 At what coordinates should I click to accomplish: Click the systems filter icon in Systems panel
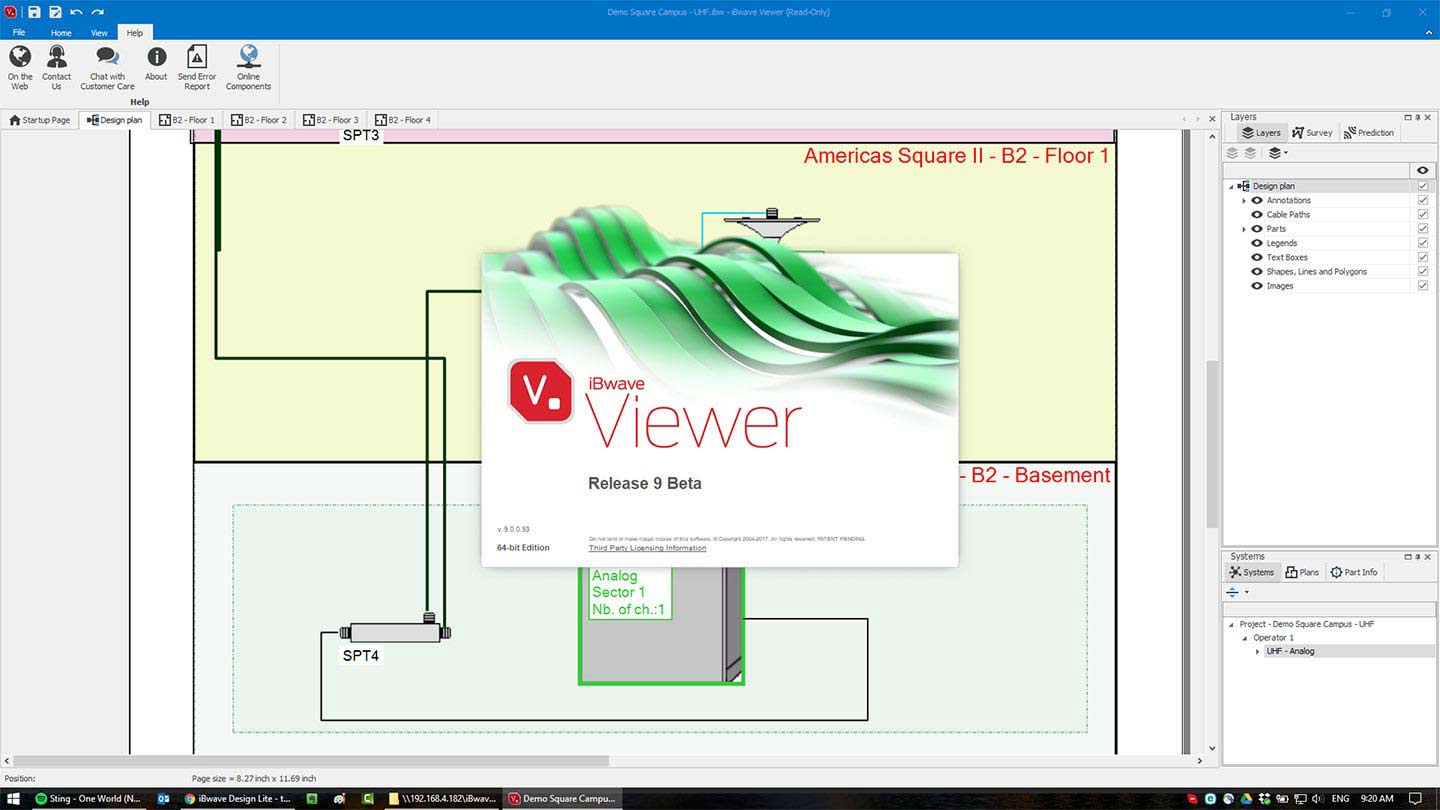pyautogui.click(x=1233, y=592)
